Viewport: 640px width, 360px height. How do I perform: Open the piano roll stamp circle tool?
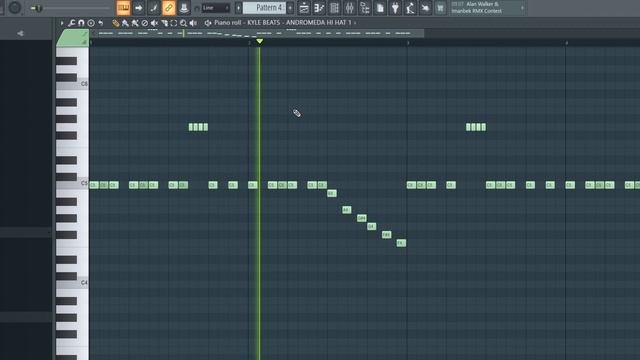[91, 23]
